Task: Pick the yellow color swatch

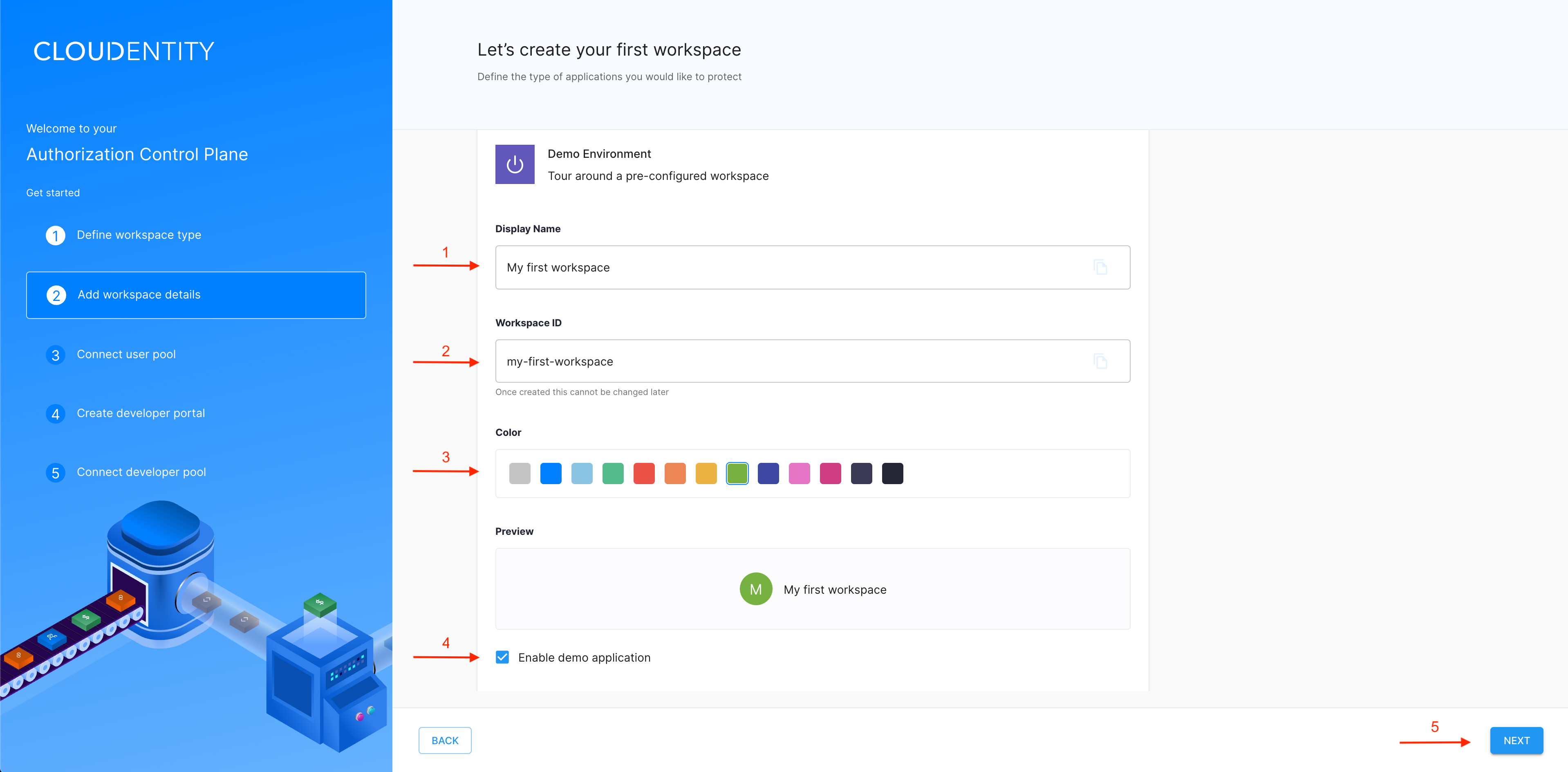Action: (706, 473)
